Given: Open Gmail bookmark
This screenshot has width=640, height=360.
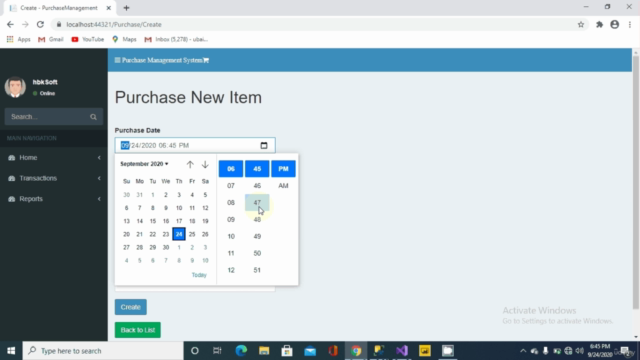Looking at the screenshot, I should pos(51,39).
